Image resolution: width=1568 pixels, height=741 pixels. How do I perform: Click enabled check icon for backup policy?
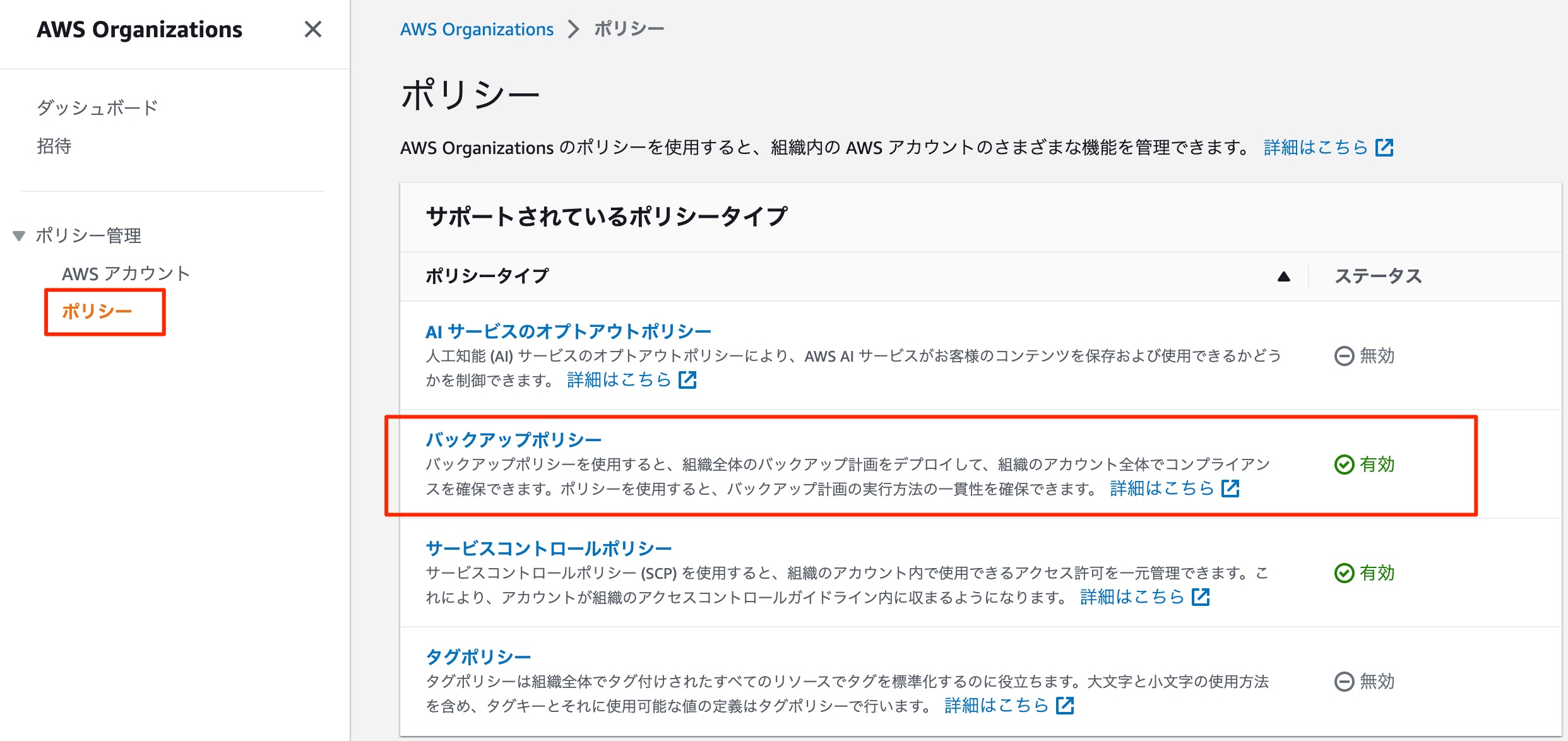1344,465
